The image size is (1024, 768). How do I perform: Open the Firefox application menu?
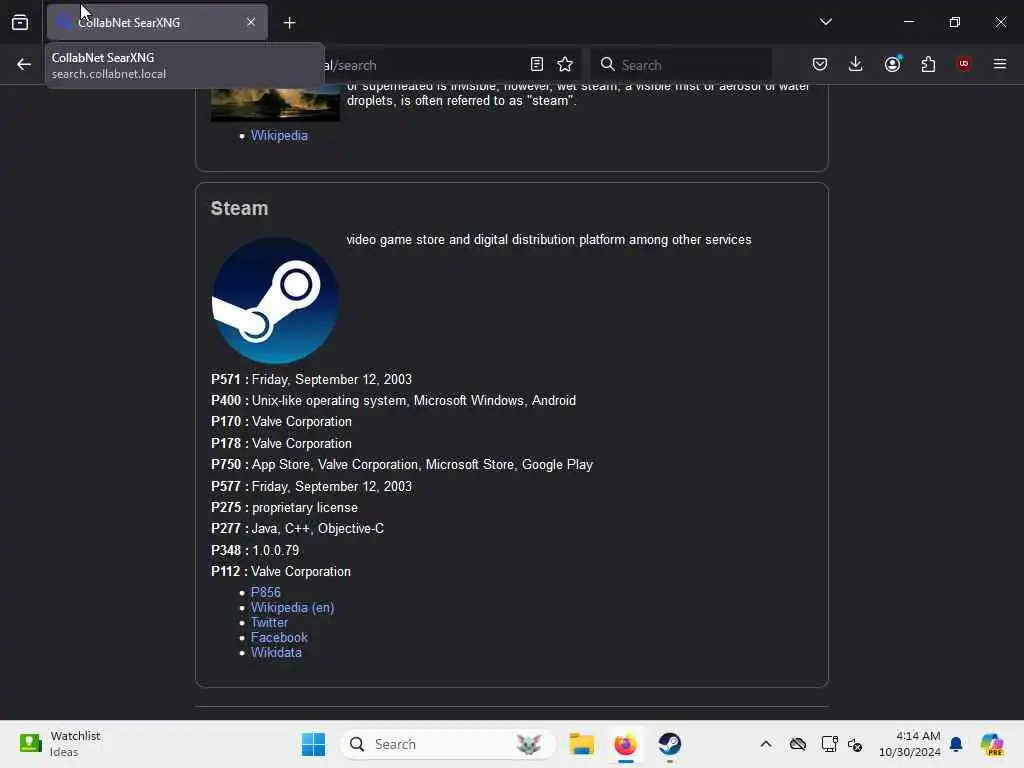[1000, 64]
